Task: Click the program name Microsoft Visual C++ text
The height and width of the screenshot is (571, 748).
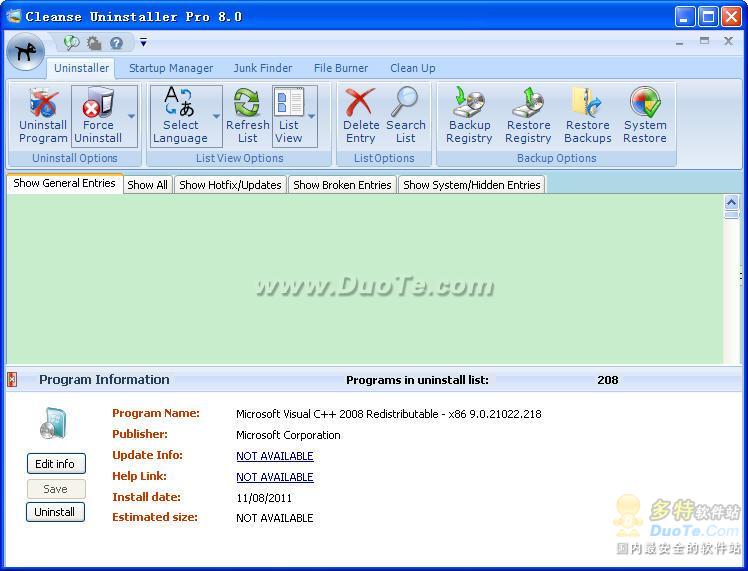Action: [389, 414]
